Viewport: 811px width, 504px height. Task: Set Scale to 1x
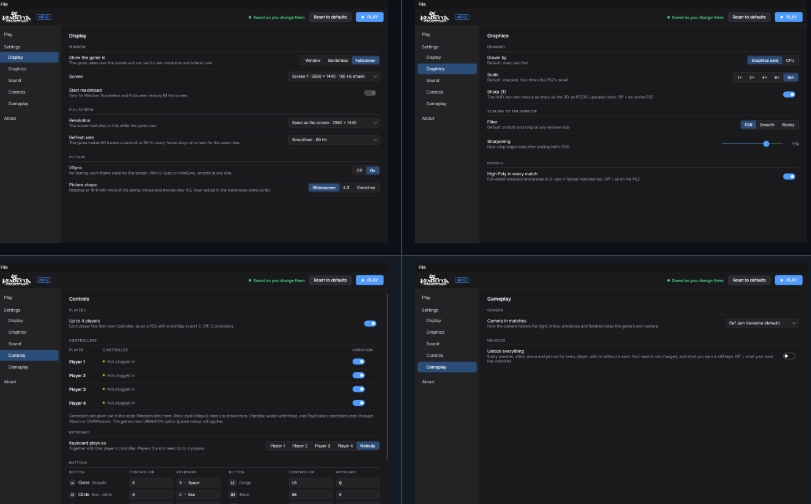tap(739, 77)
